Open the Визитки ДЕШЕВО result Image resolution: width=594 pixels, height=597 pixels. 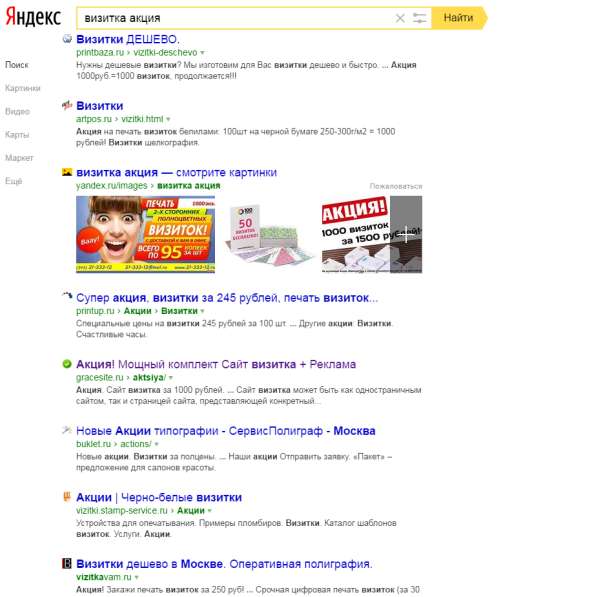[128, 39]
